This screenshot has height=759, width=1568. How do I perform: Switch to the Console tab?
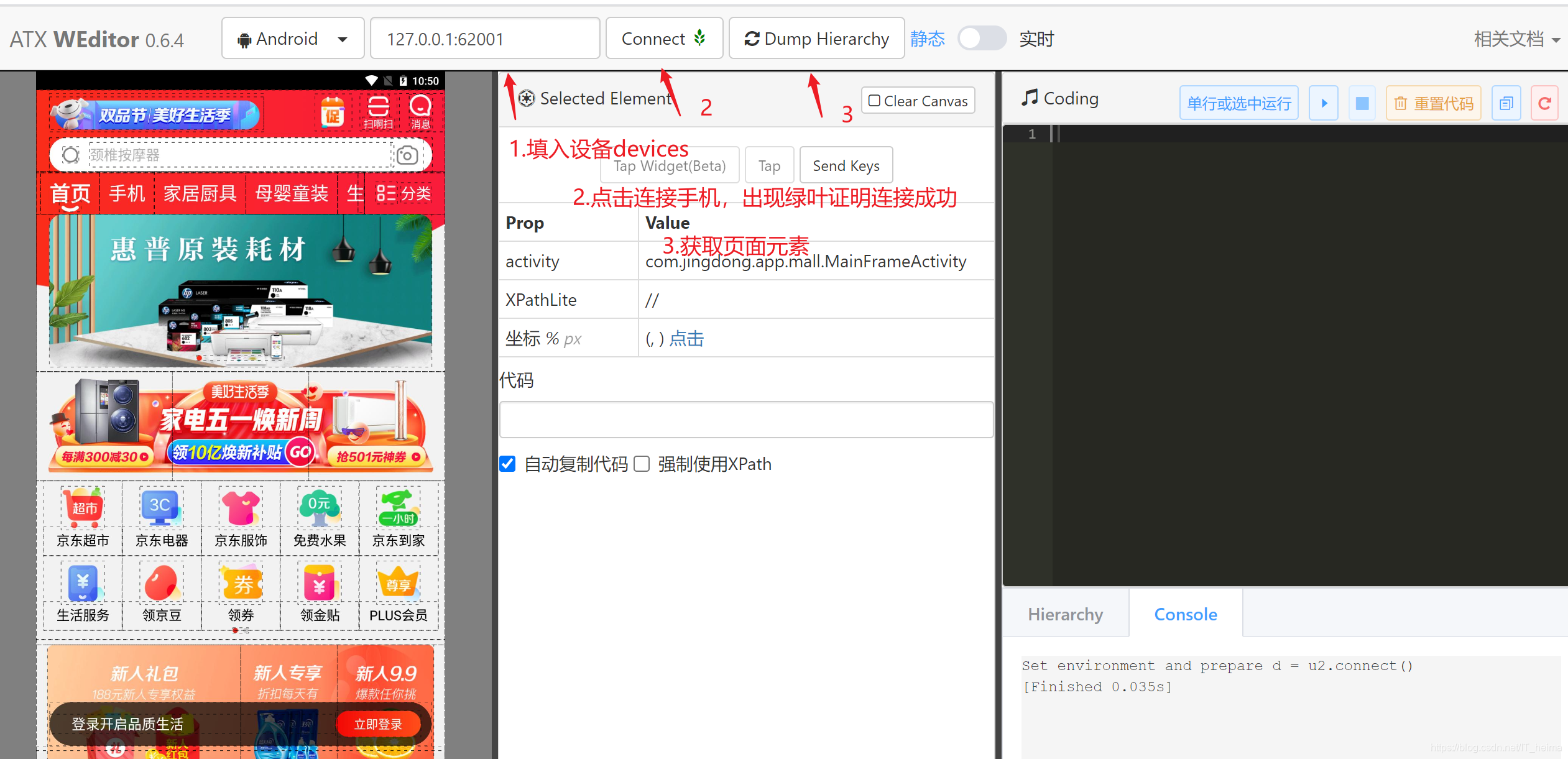pos(1186,614)
